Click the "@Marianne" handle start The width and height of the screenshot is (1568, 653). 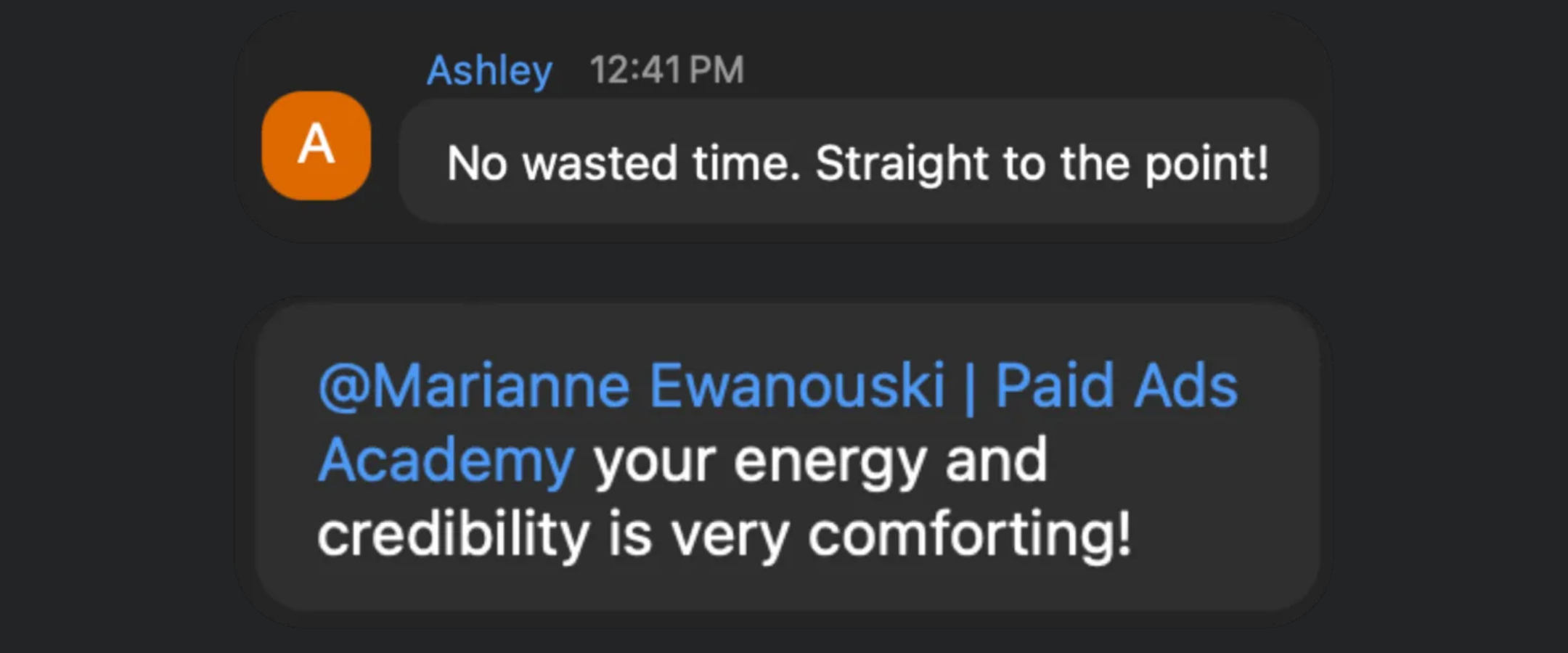point(474,387)
